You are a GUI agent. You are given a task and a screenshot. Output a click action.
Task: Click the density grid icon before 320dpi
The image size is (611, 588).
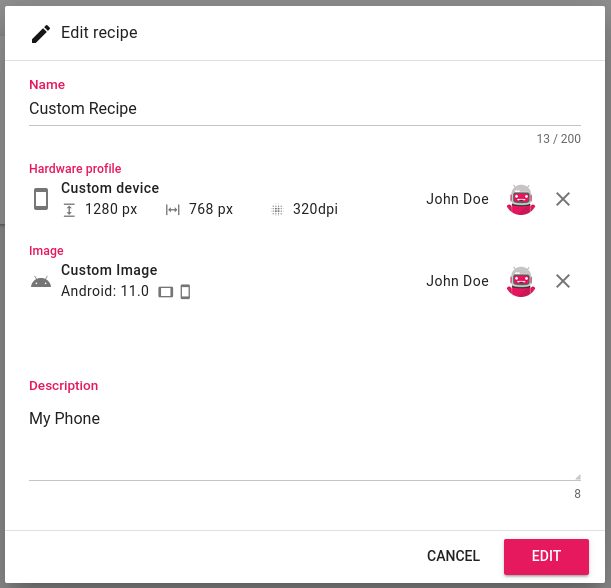point(277,210)
